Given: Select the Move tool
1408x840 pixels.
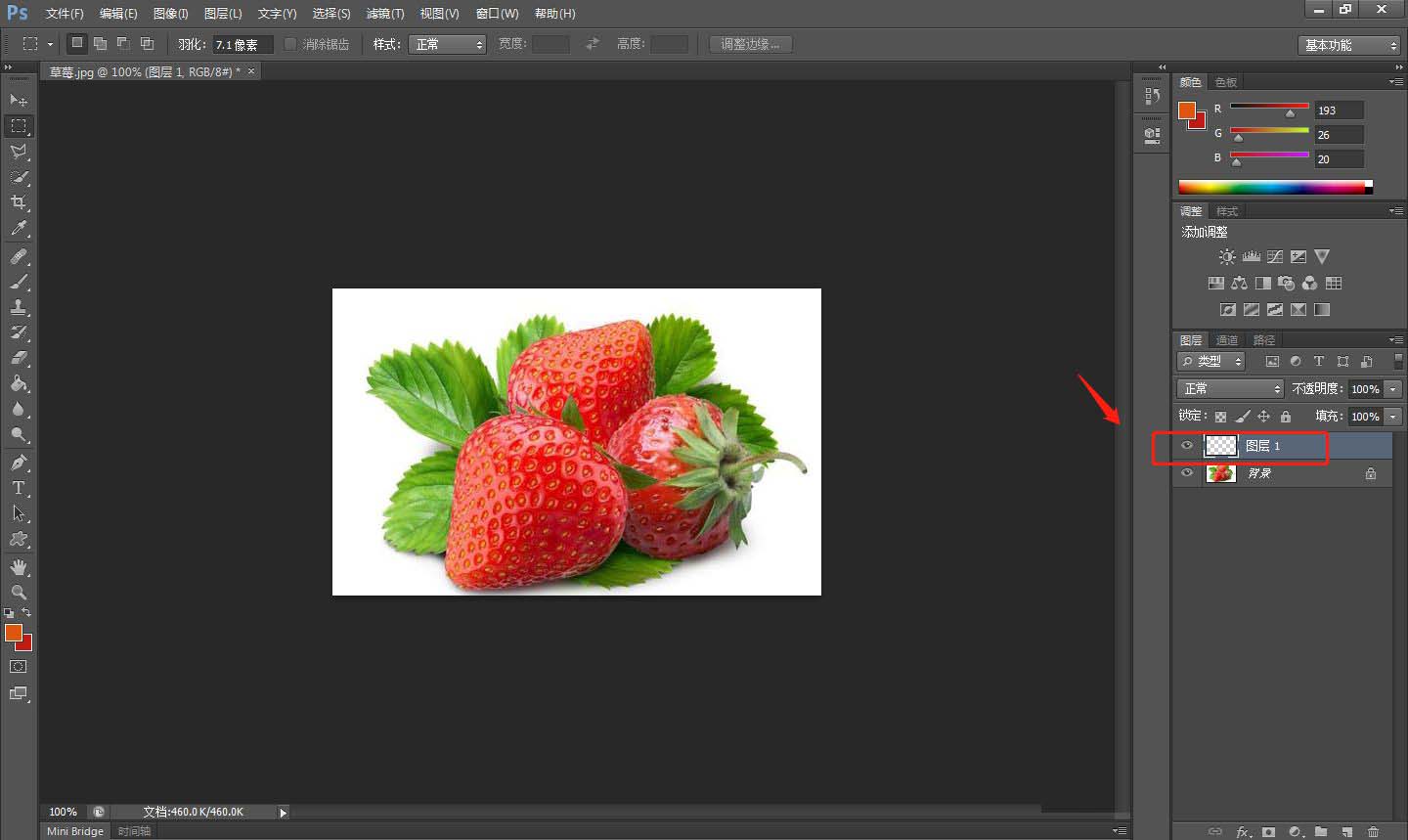Looking at the screenshot, I should (x=19, y=101).
